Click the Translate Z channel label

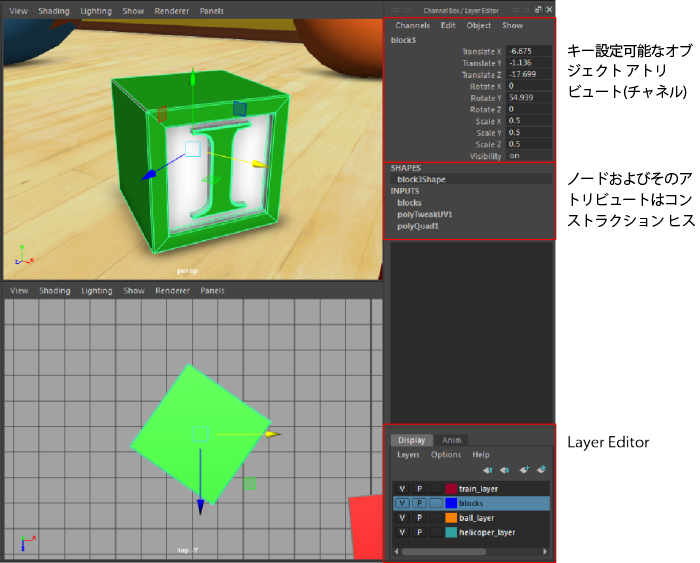482,75
